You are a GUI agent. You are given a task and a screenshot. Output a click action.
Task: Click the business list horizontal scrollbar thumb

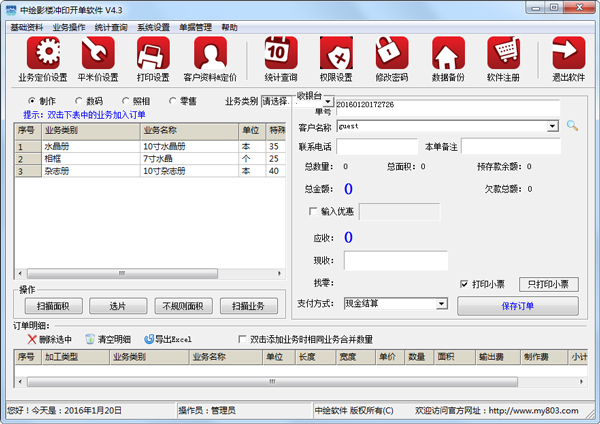click(x=122, y=273)
